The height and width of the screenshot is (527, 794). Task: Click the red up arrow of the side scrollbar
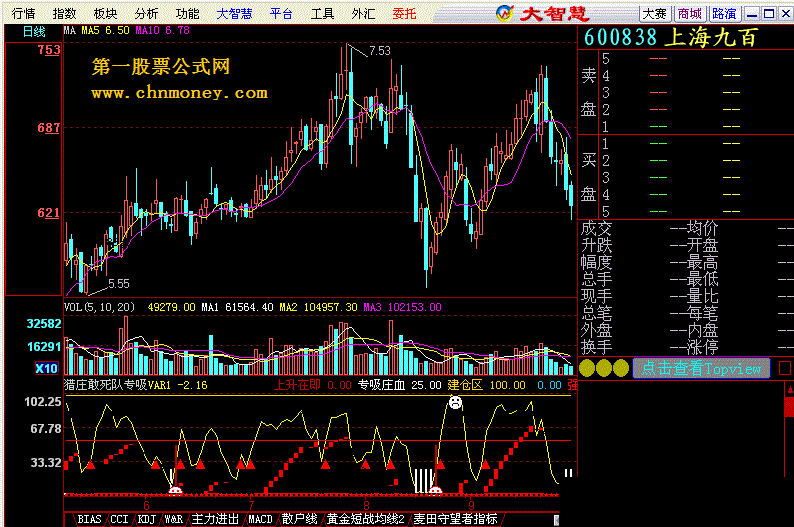[789, 389]
